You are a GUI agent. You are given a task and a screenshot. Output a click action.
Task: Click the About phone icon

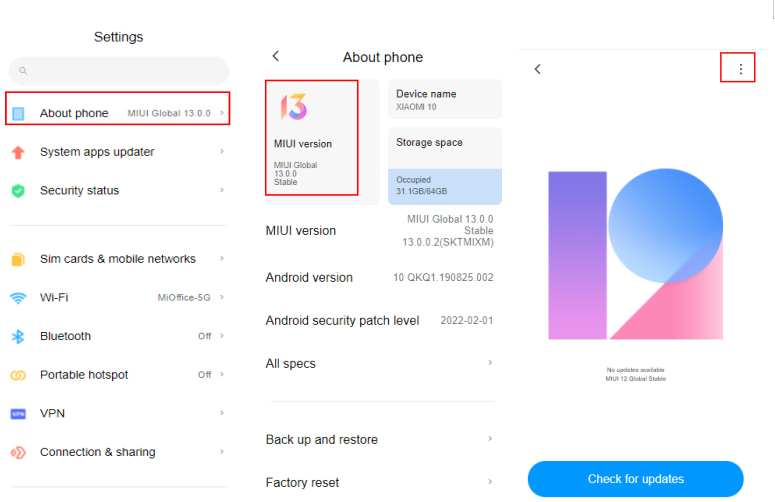18,113
